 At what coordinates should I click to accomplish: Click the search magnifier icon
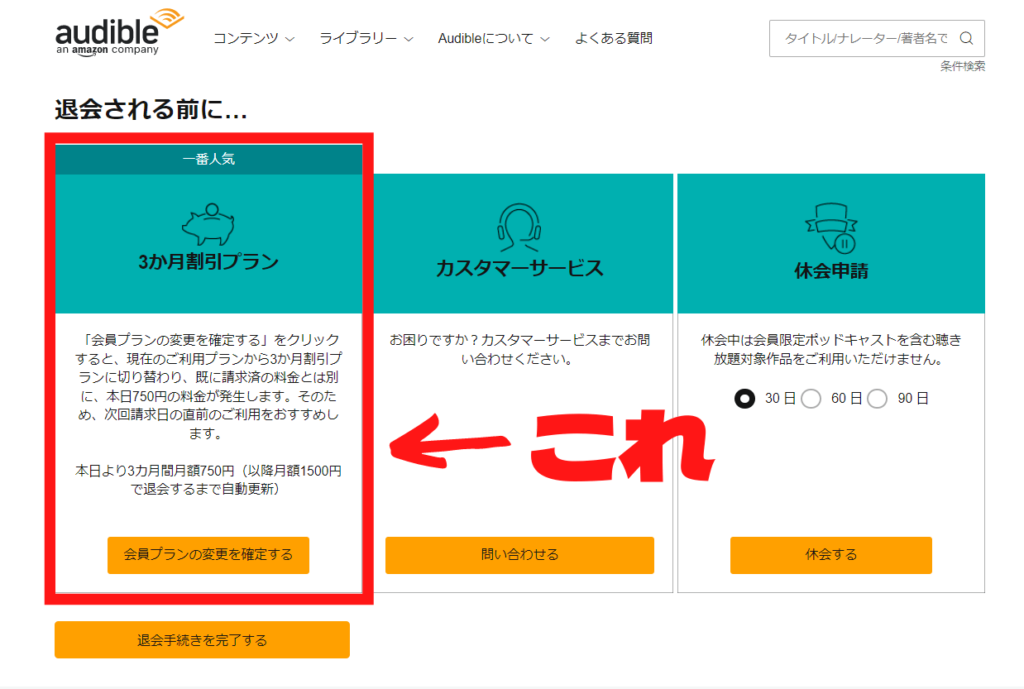click(x=966, y=39)
